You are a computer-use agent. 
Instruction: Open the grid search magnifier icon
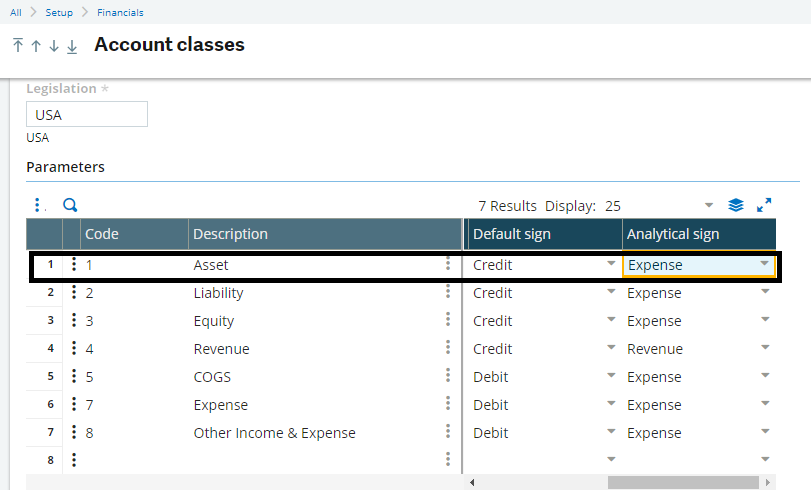pyautogui.click(x=70, y=205)
